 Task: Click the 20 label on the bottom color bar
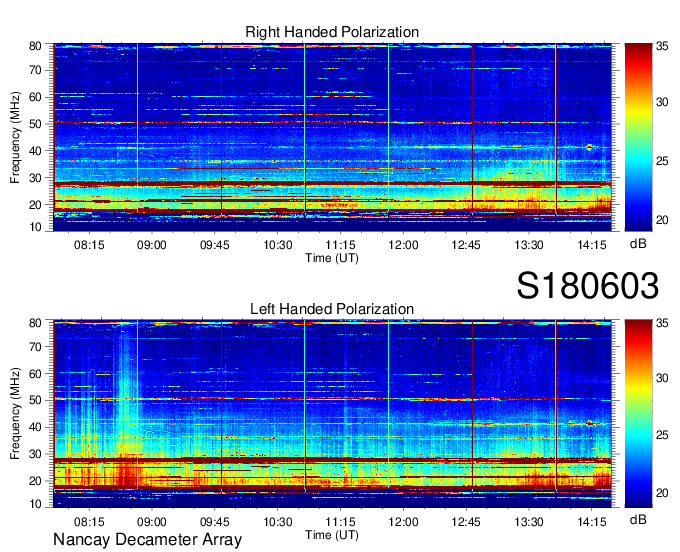(x=662, y=493)
